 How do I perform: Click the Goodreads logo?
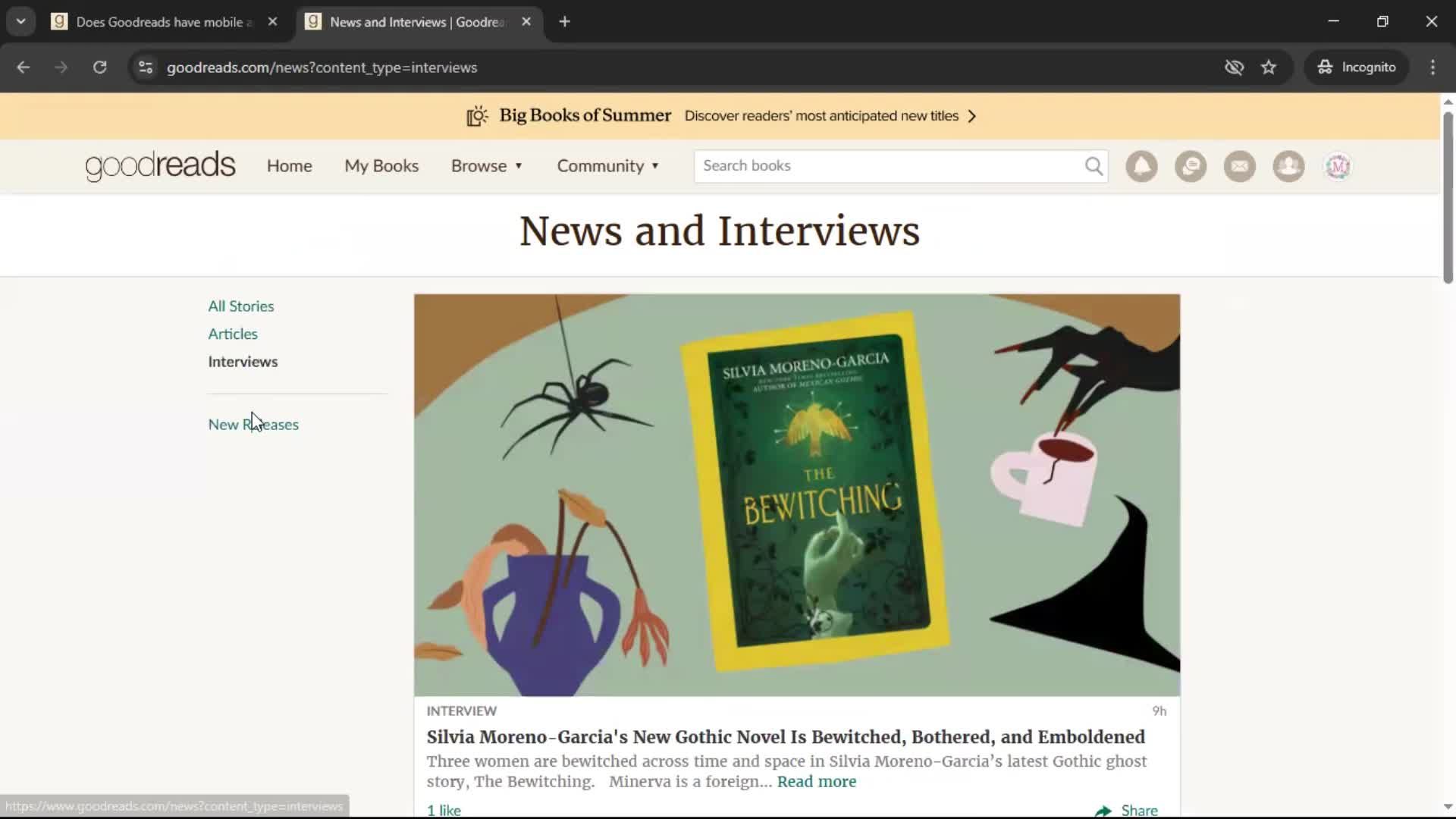click(x=160, y=166)
